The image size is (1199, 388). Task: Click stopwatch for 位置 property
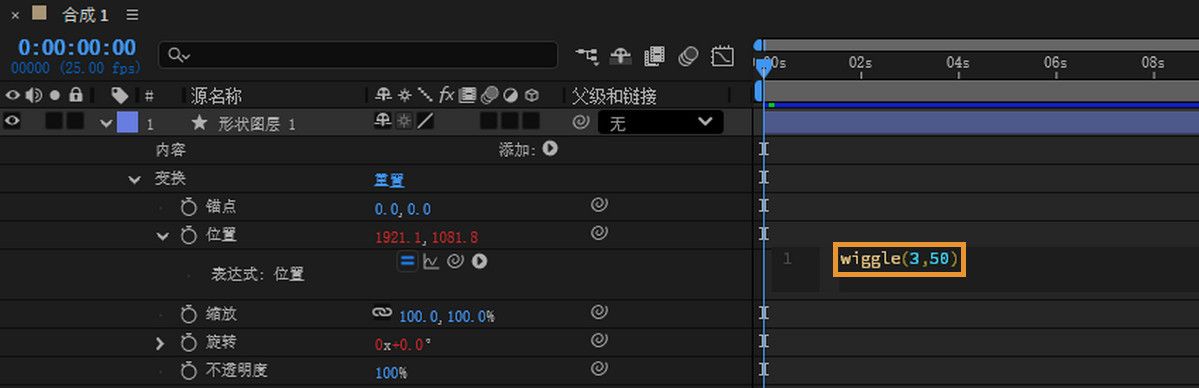[x=188, y=236]
